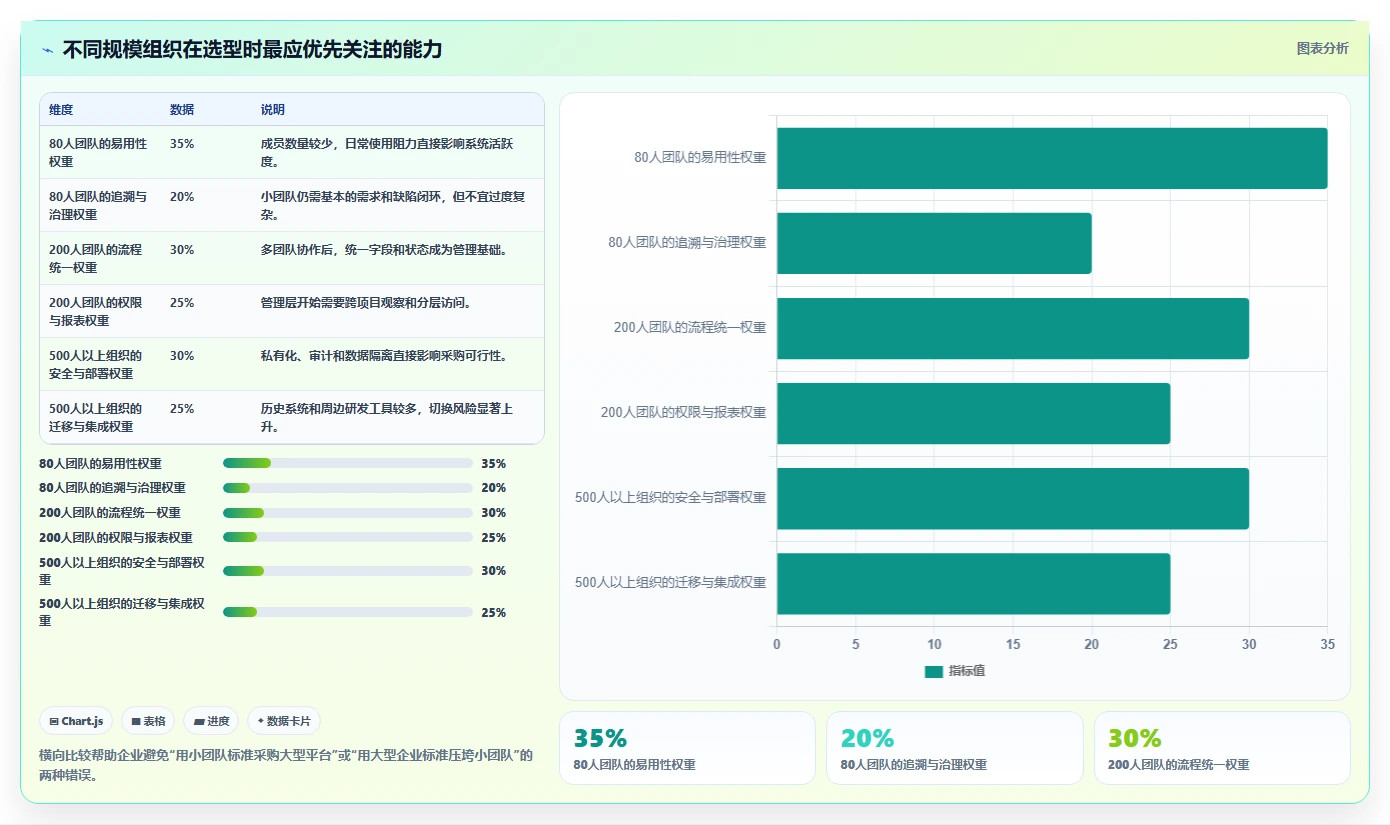Click the 80人团队的追溯与治理权重 progress bar

point(348,488)
